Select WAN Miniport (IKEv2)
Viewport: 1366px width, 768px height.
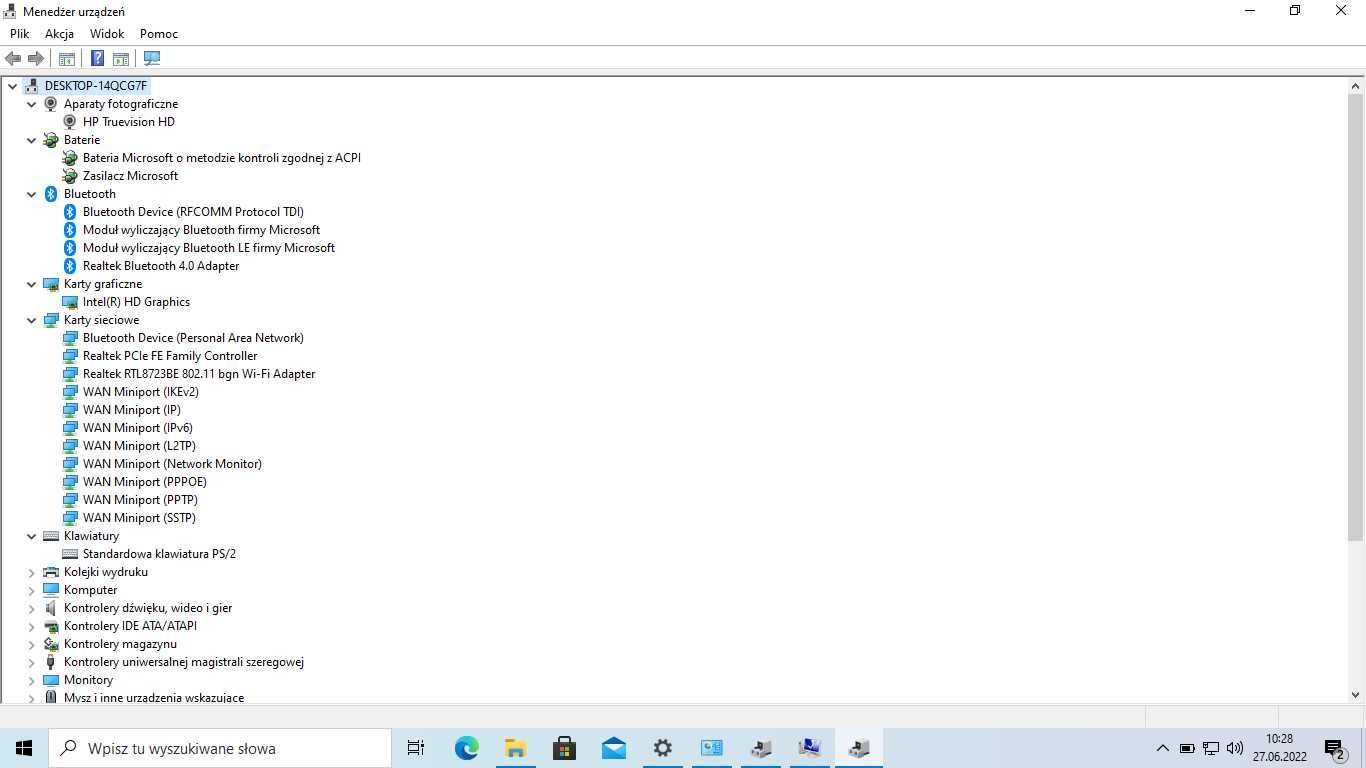[141, 392]
